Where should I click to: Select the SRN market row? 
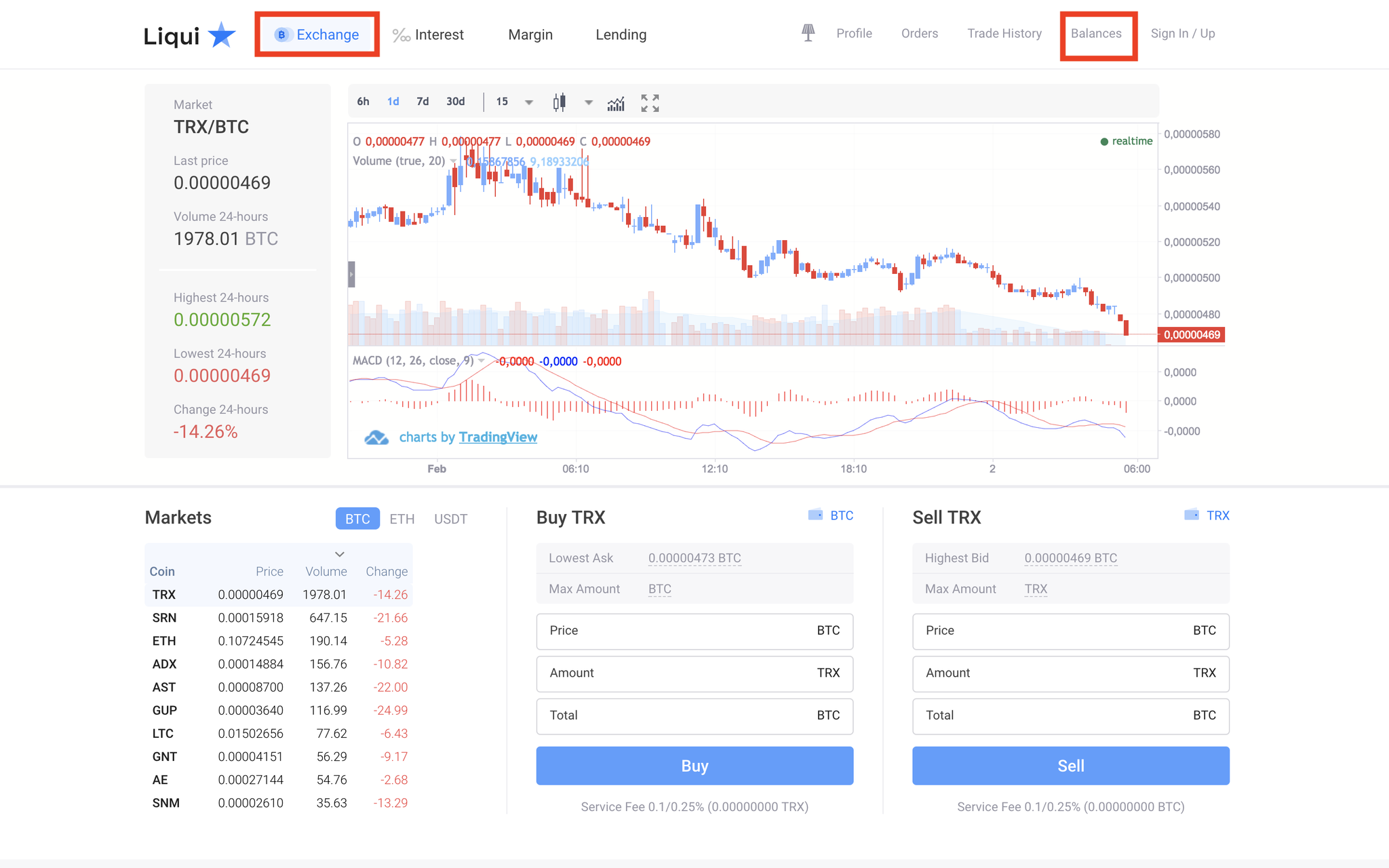click(x=279, y=618)
